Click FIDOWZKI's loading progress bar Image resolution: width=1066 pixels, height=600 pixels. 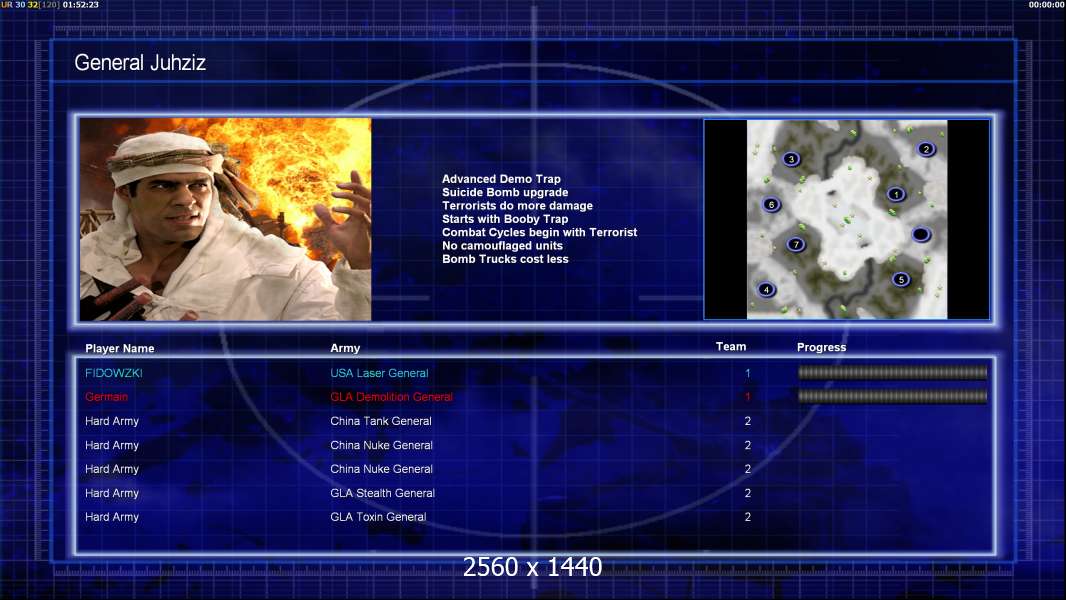point(892,372)
